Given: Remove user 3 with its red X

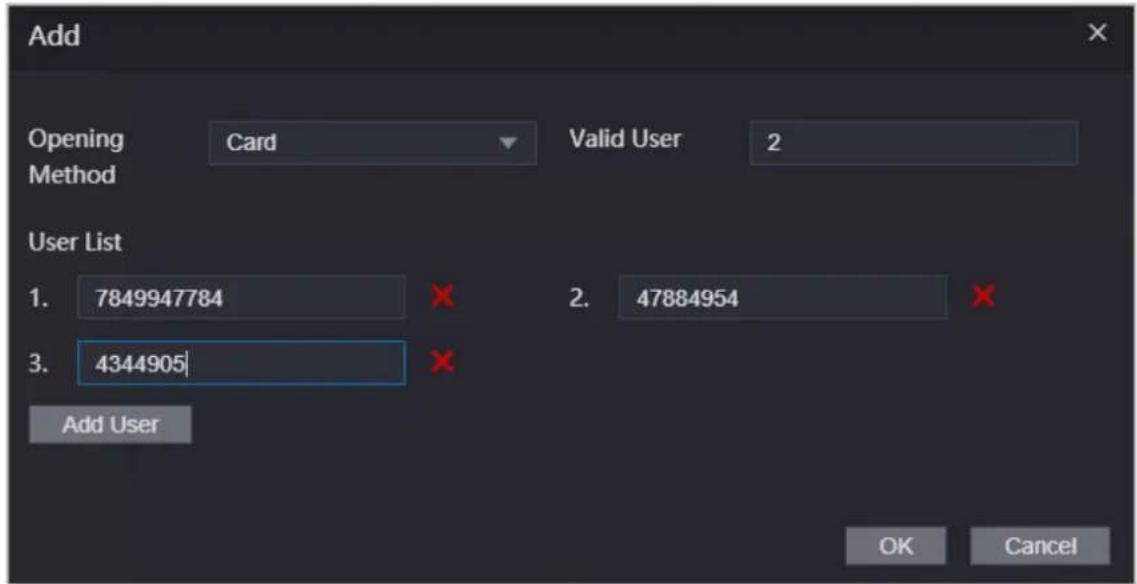Looking at the screenshot, I should (x=442, y=362).
